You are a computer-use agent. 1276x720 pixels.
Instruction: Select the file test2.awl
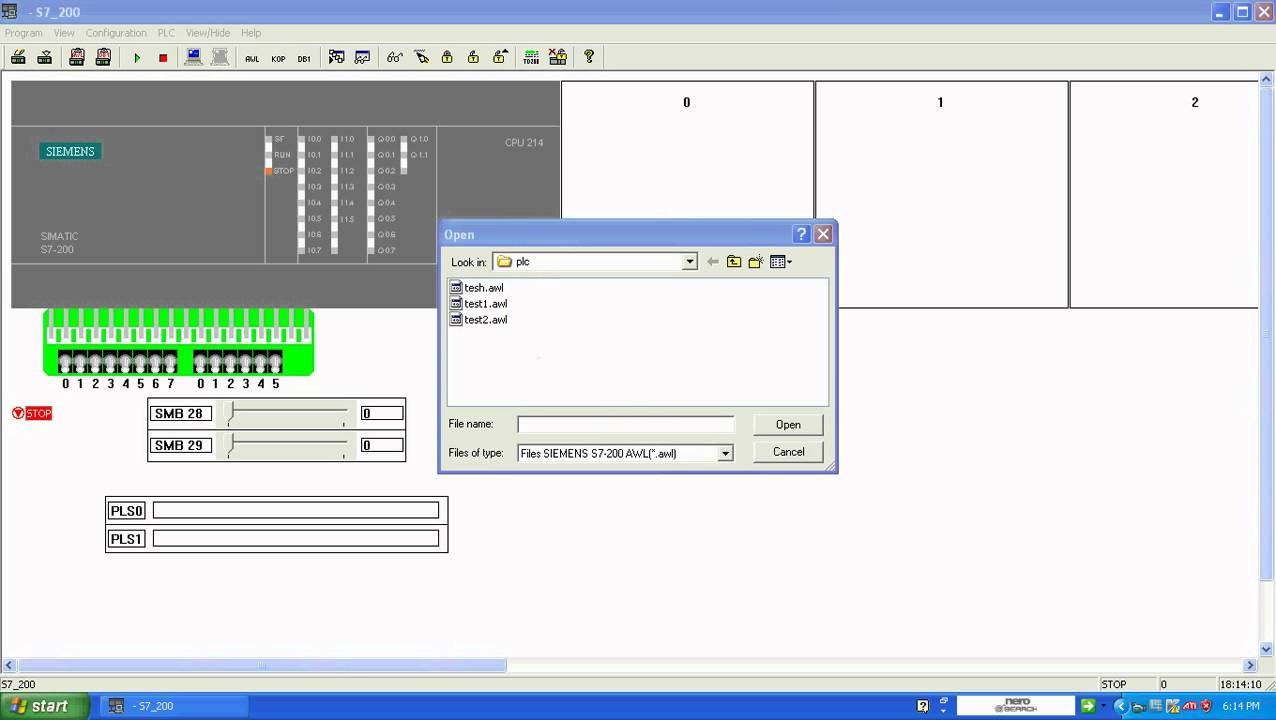coord(479,320)
